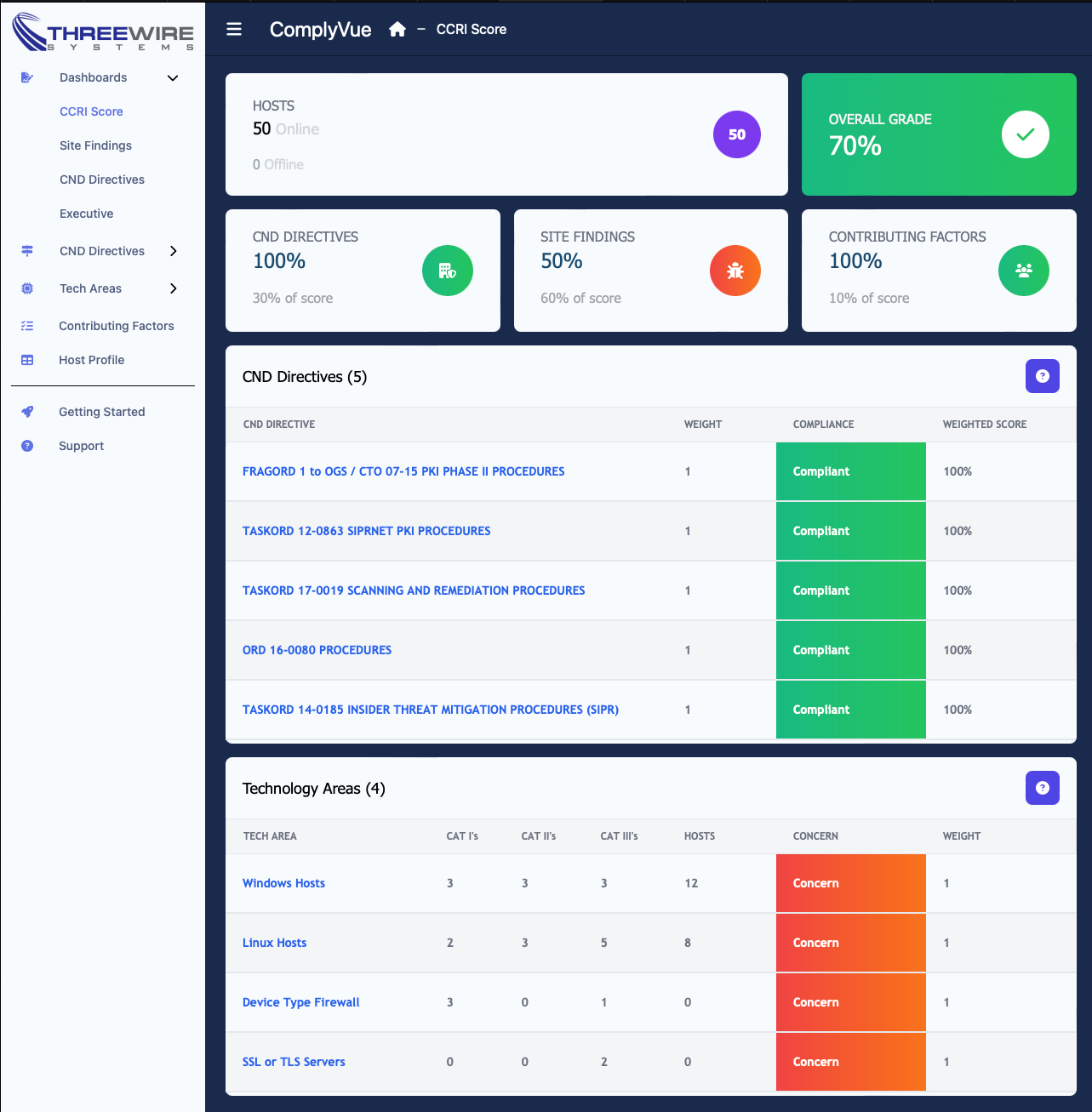1092x1112 pixels.
Task: Open TASKORD 12-0863 SIPRNET PKI PROCEDURES
Action: point(367,530)
